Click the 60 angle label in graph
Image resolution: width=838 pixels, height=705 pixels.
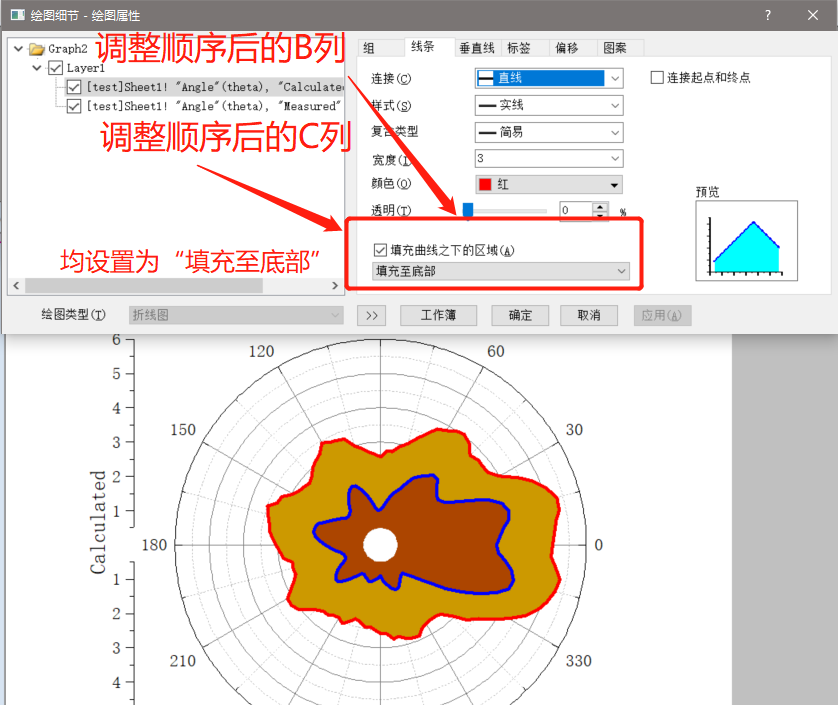495,351
